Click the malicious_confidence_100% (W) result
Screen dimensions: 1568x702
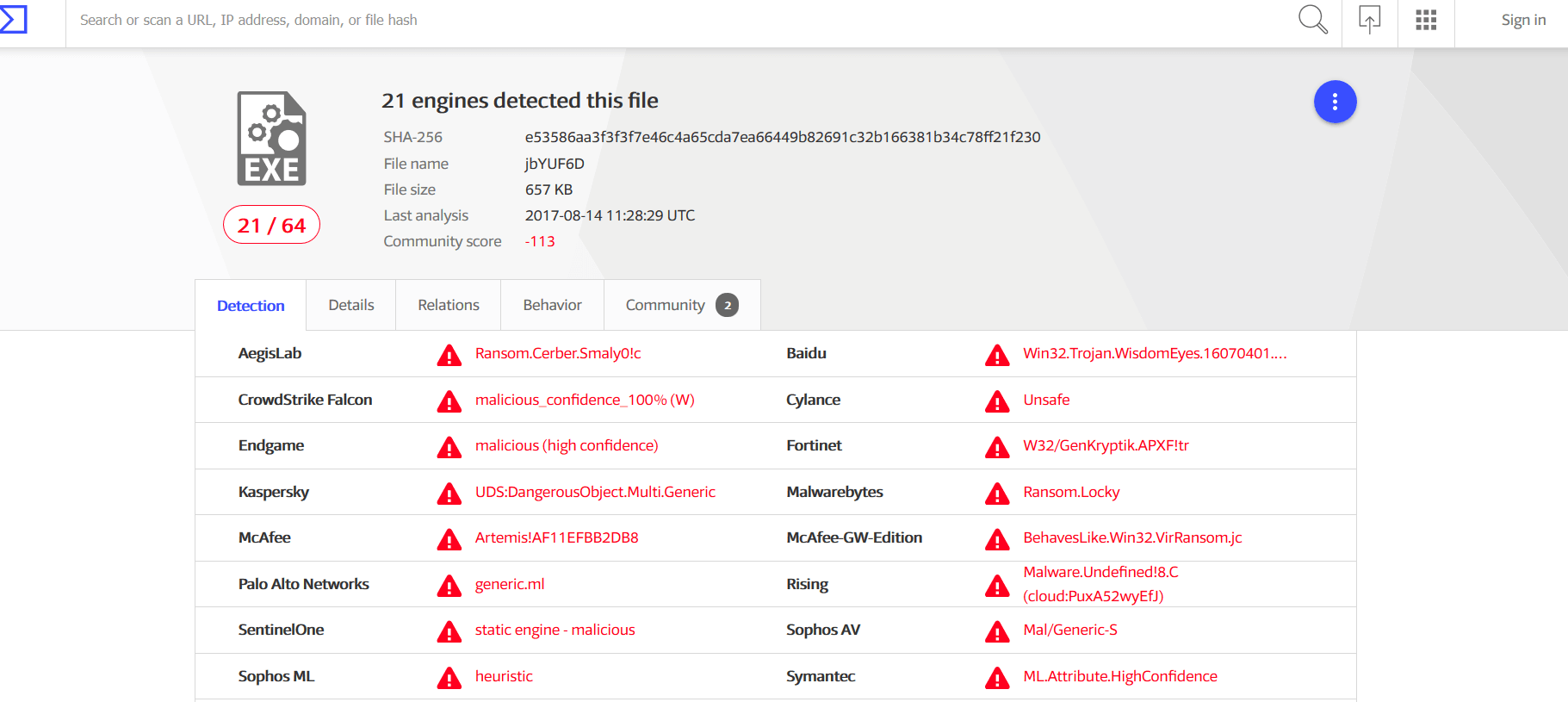pyautogui.click(x=585, y=400)
